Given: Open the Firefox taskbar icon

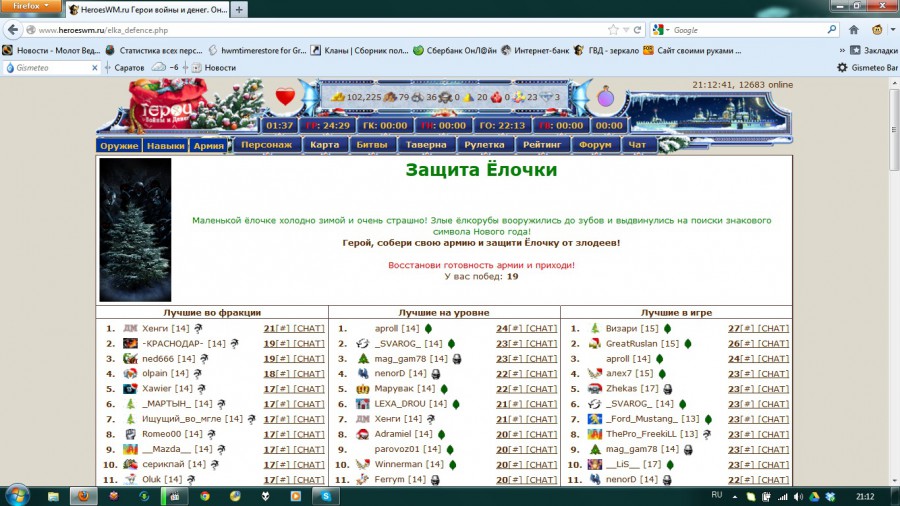Looking at the screenshot, I should 83,496.
